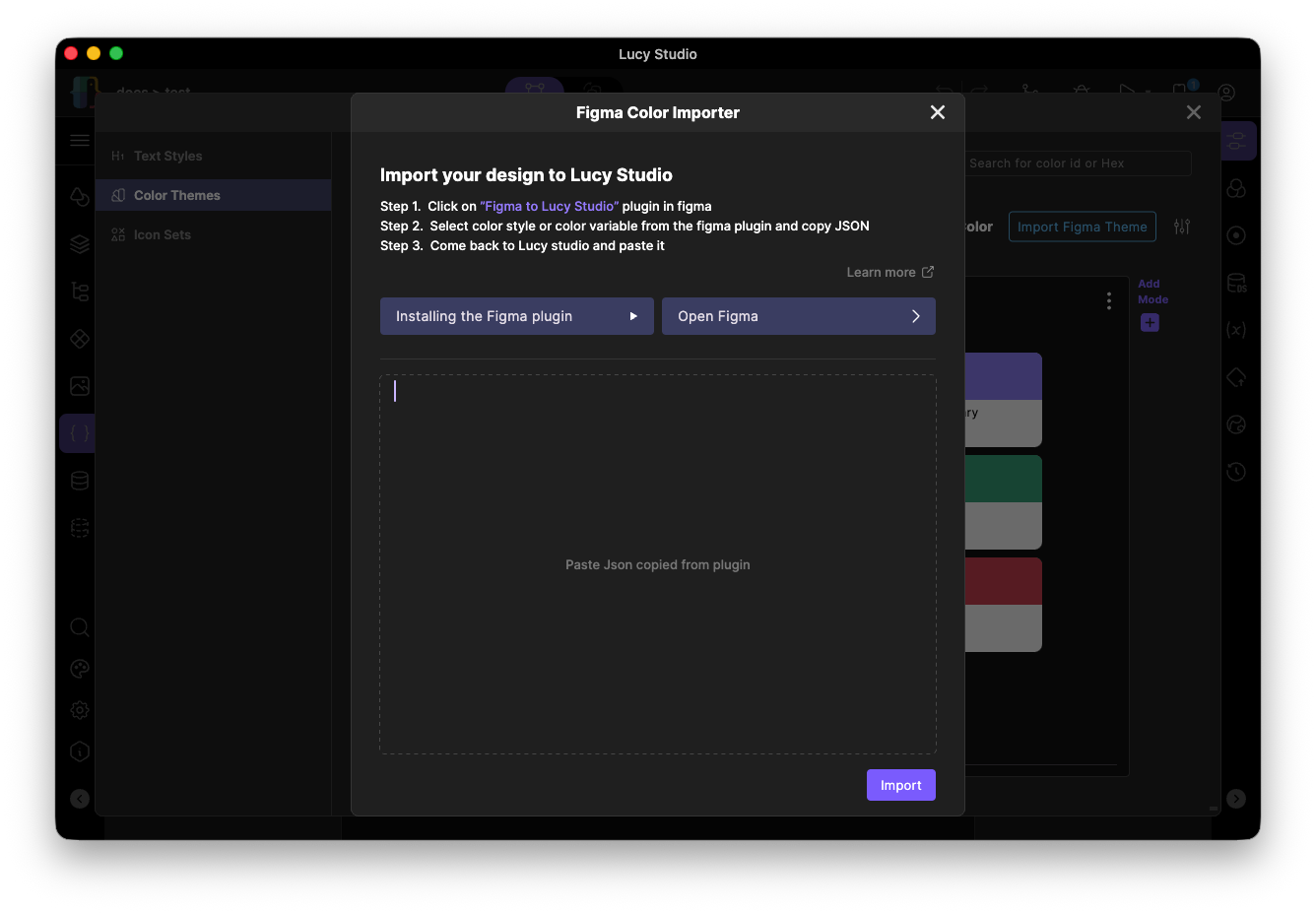Click the Search for color id or Hex field

point(1078,163)
